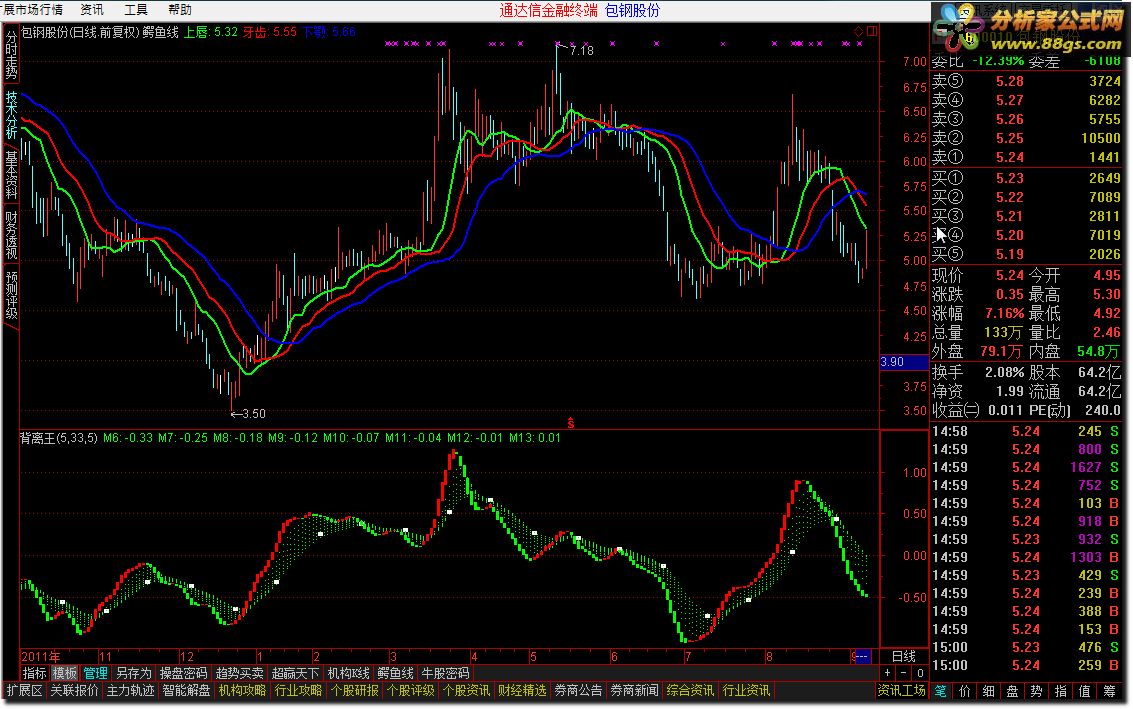The height and width of the screenshot is (709, 1133).
Task: Click 另存为 to save the template
Action: pos(134,673)
